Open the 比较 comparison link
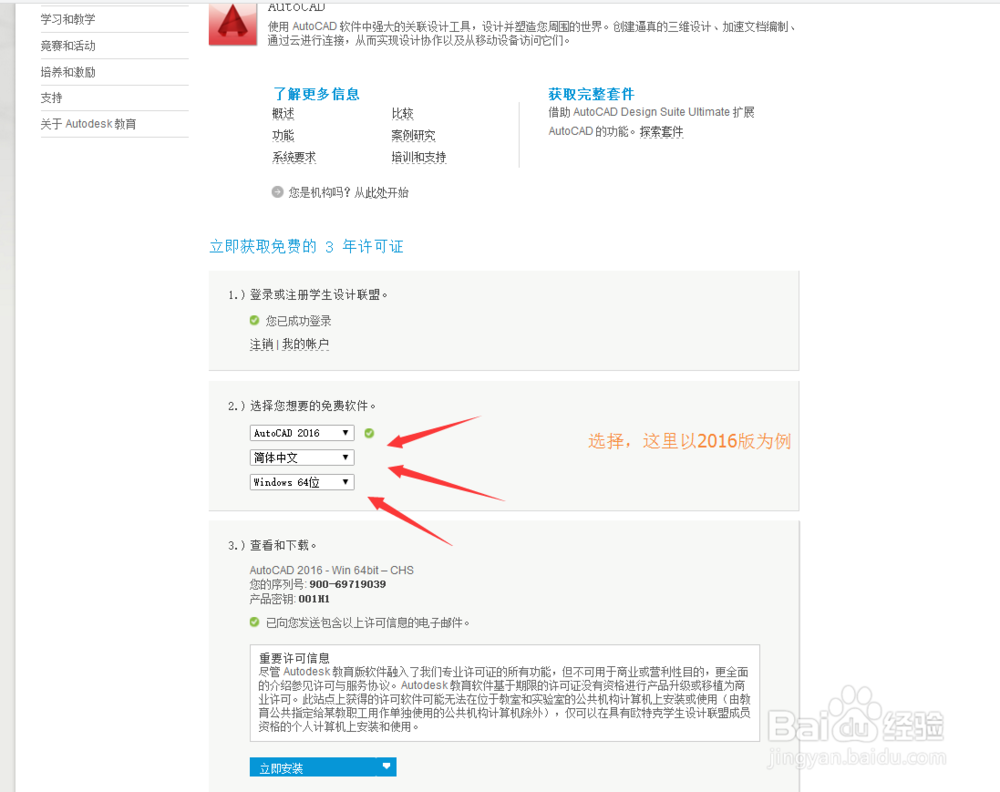 402,114
